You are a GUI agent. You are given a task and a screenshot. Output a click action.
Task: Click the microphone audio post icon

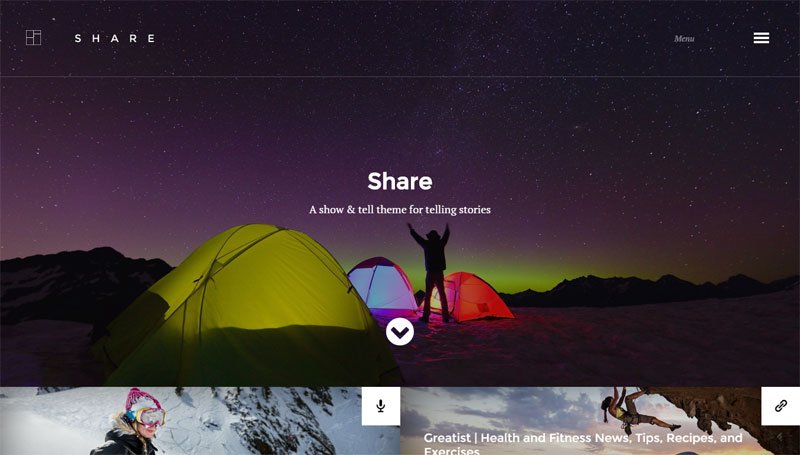tap(381, 406)
